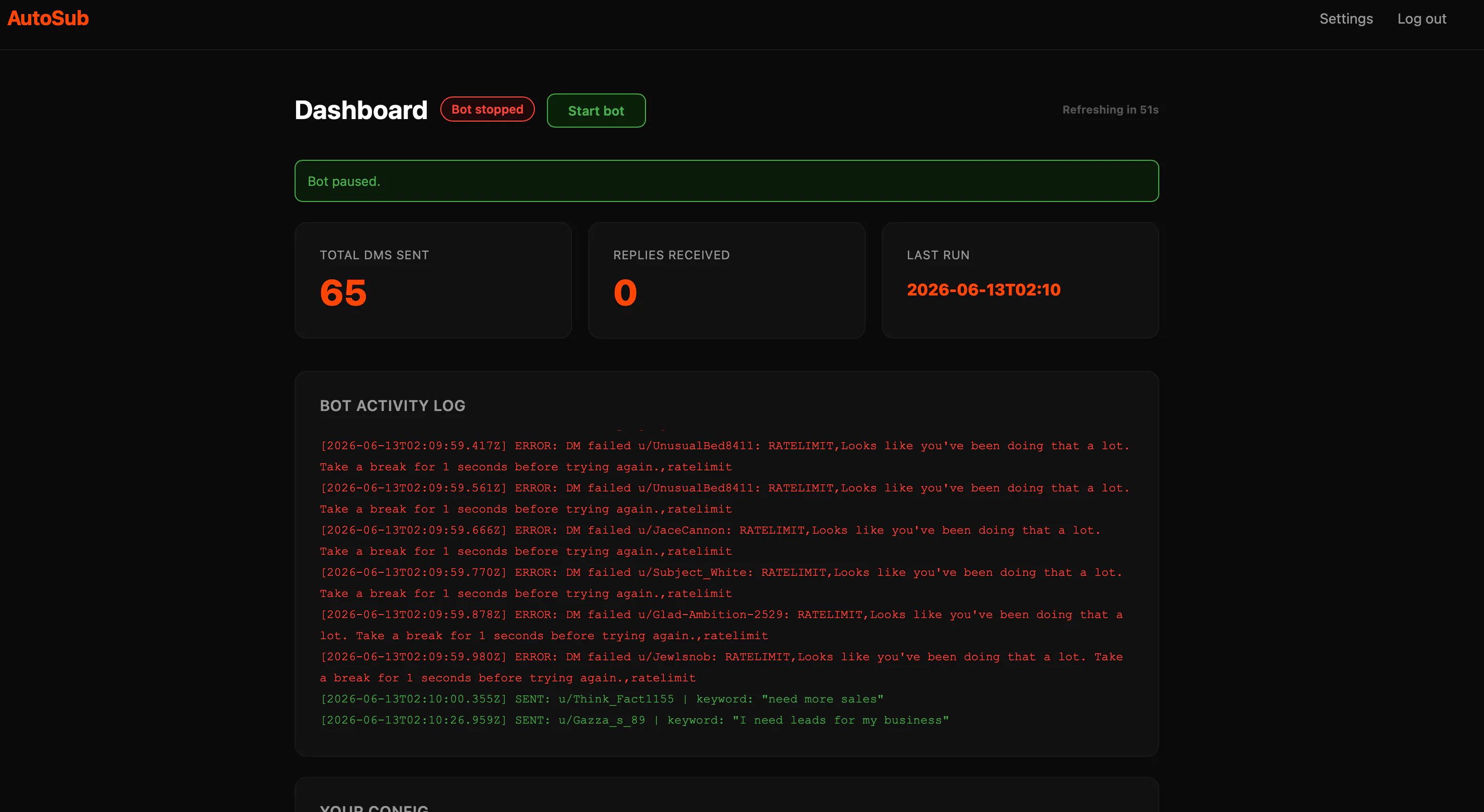Click the AutoSub logo in the header

click(48, 19)
